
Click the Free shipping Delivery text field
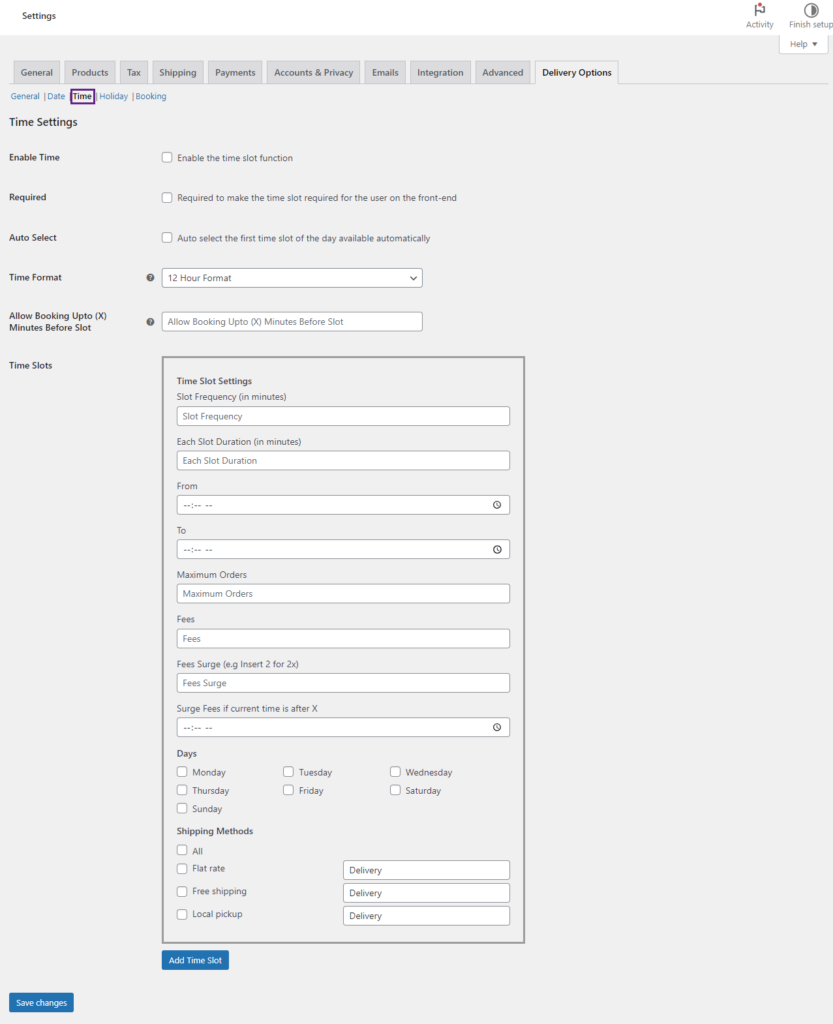[x=426, y=893]
